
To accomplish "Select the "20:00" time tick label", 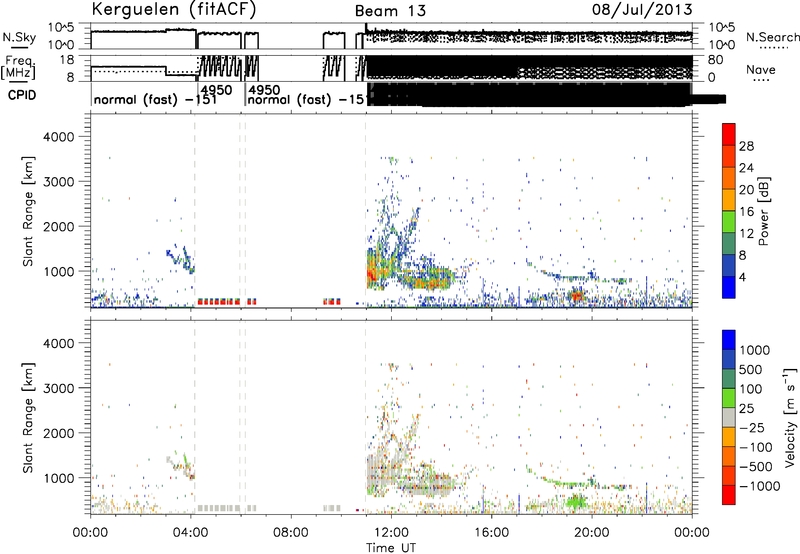I will click(591, 533).
